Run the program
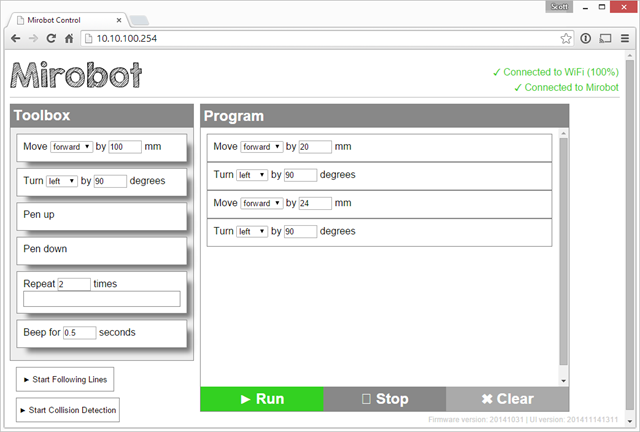This screenshot has height=432, width=640. tap(262, 399)
